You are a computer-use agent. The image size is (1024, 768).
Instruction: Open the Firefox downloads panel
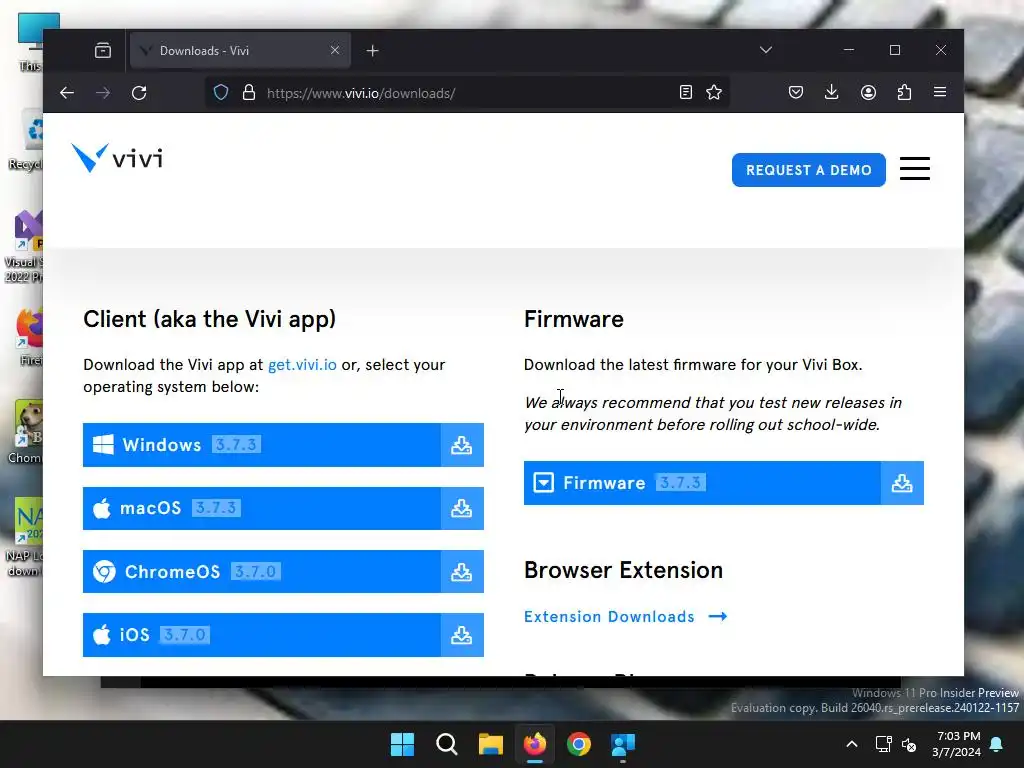(831, 93)
